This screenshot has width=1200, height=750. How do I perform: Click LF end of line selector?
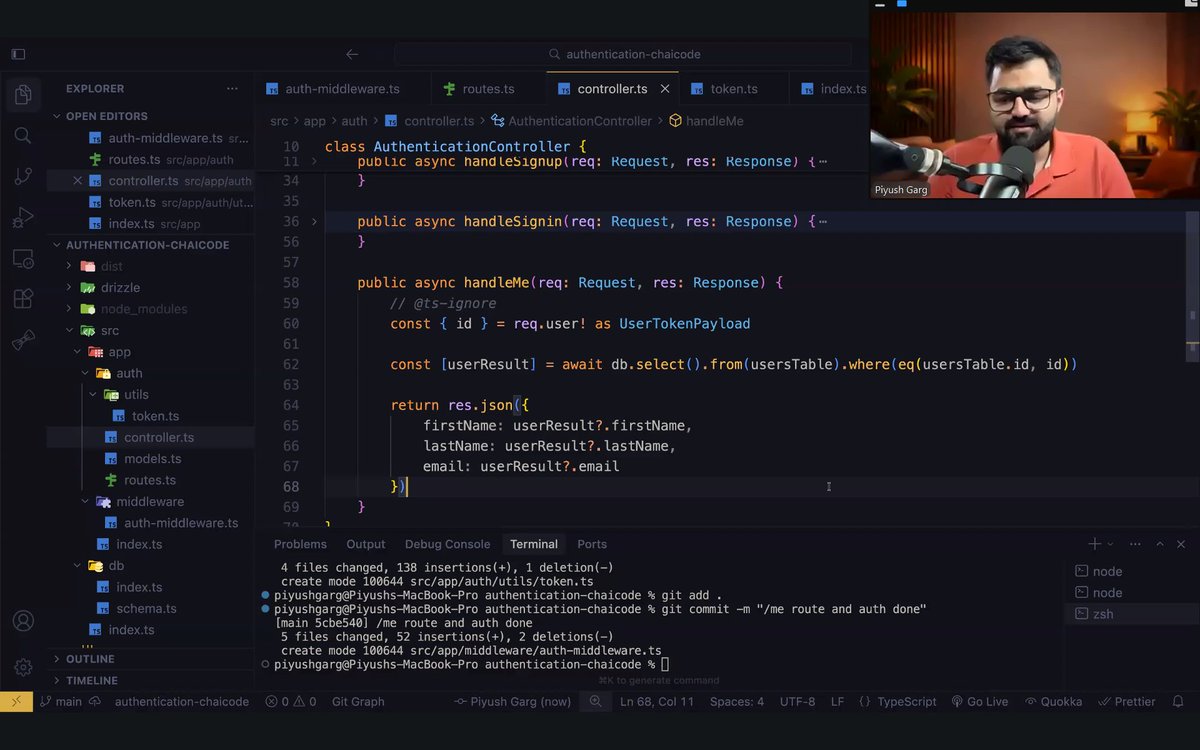tap(837, 701)
